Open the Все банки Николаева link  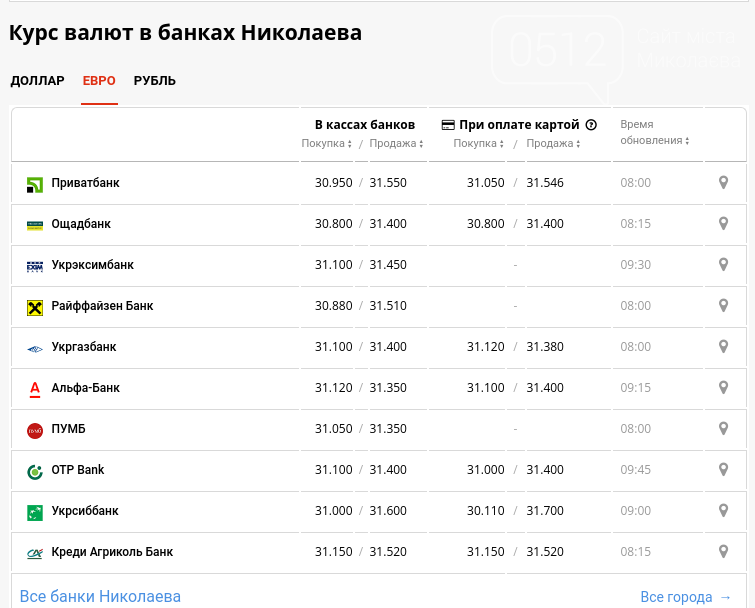[100, 596]
